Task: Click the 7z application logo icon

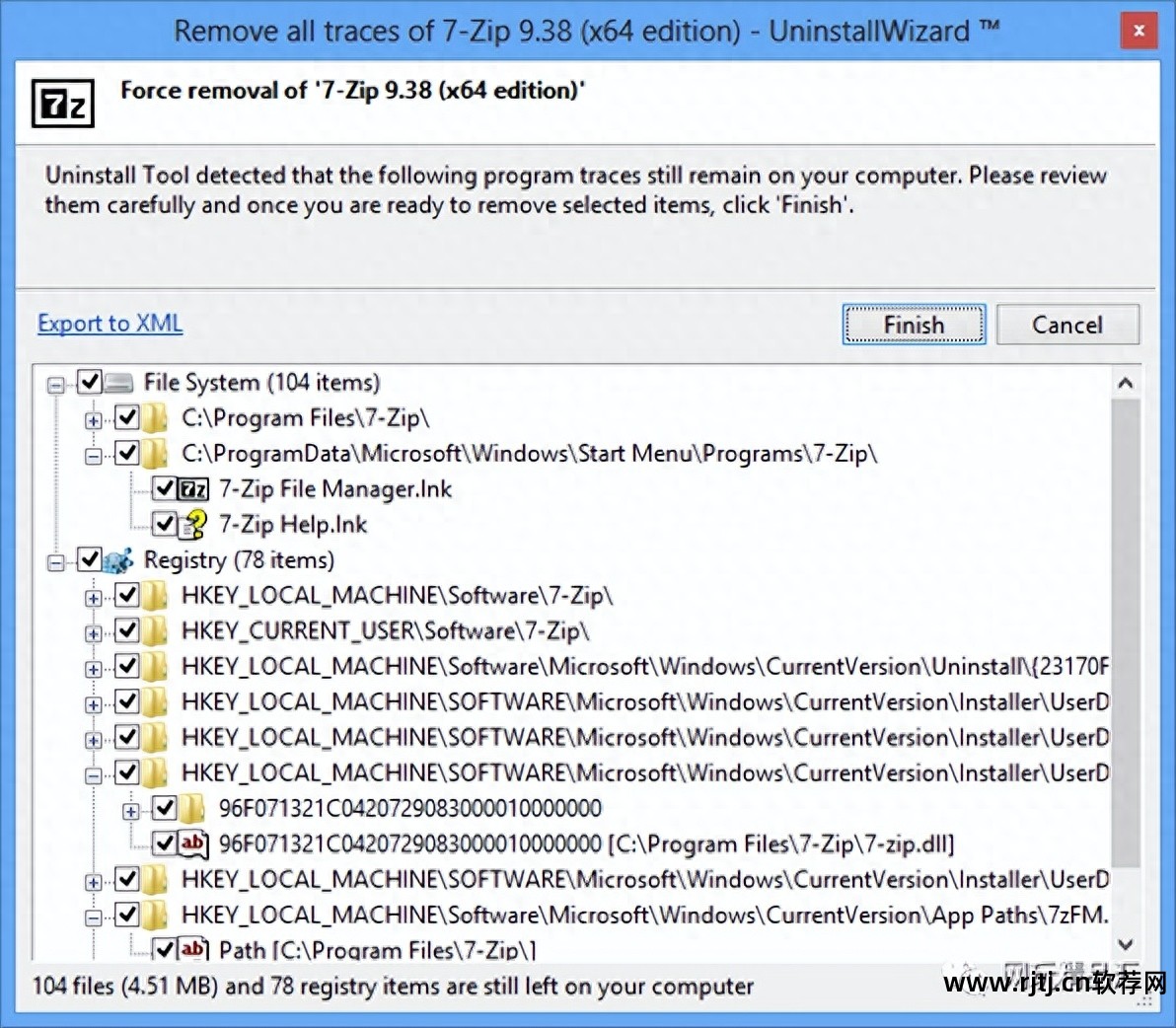Action: [x=63, y=104]
